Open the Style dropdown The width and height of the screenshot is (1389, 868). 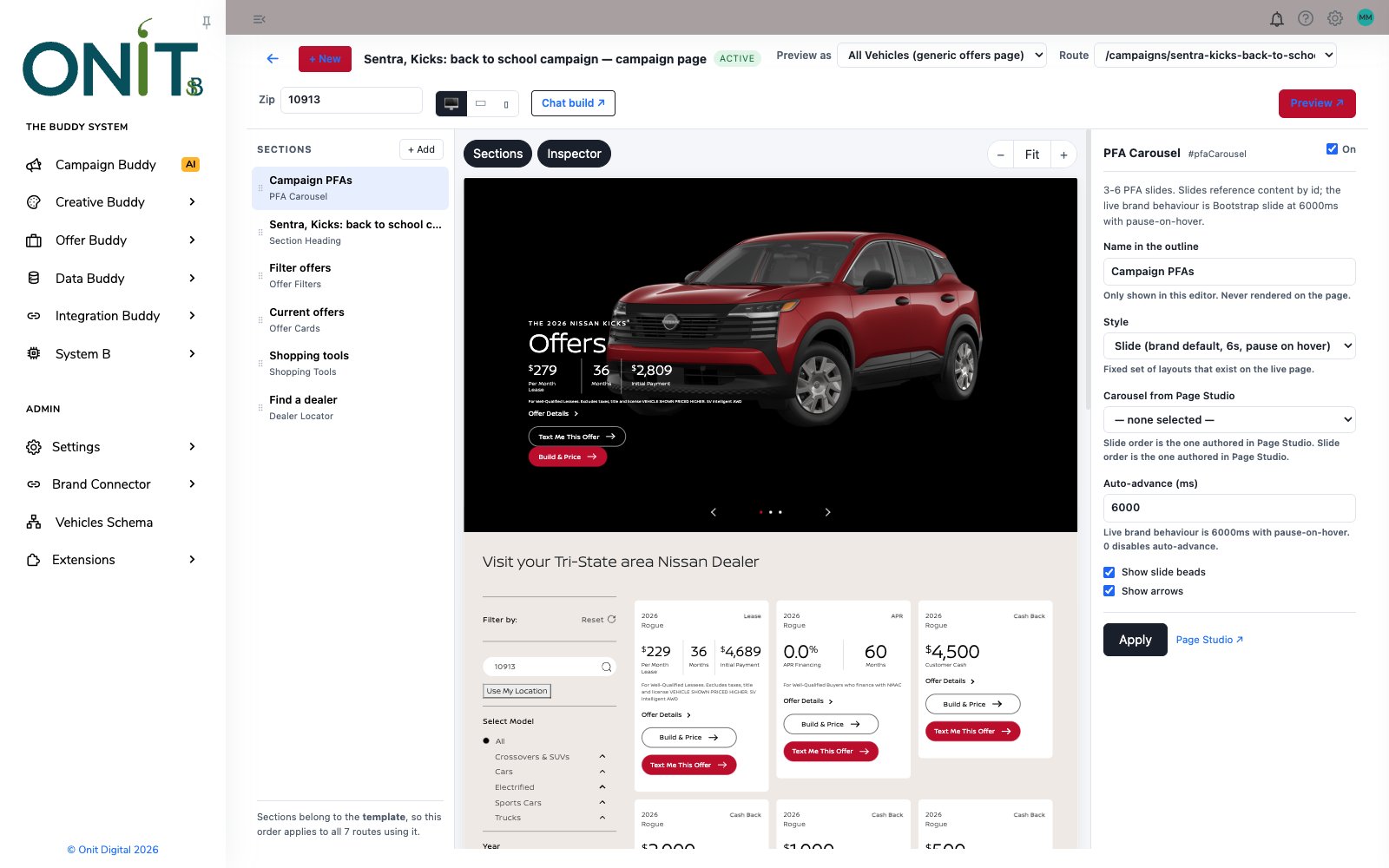(1229, 346)
